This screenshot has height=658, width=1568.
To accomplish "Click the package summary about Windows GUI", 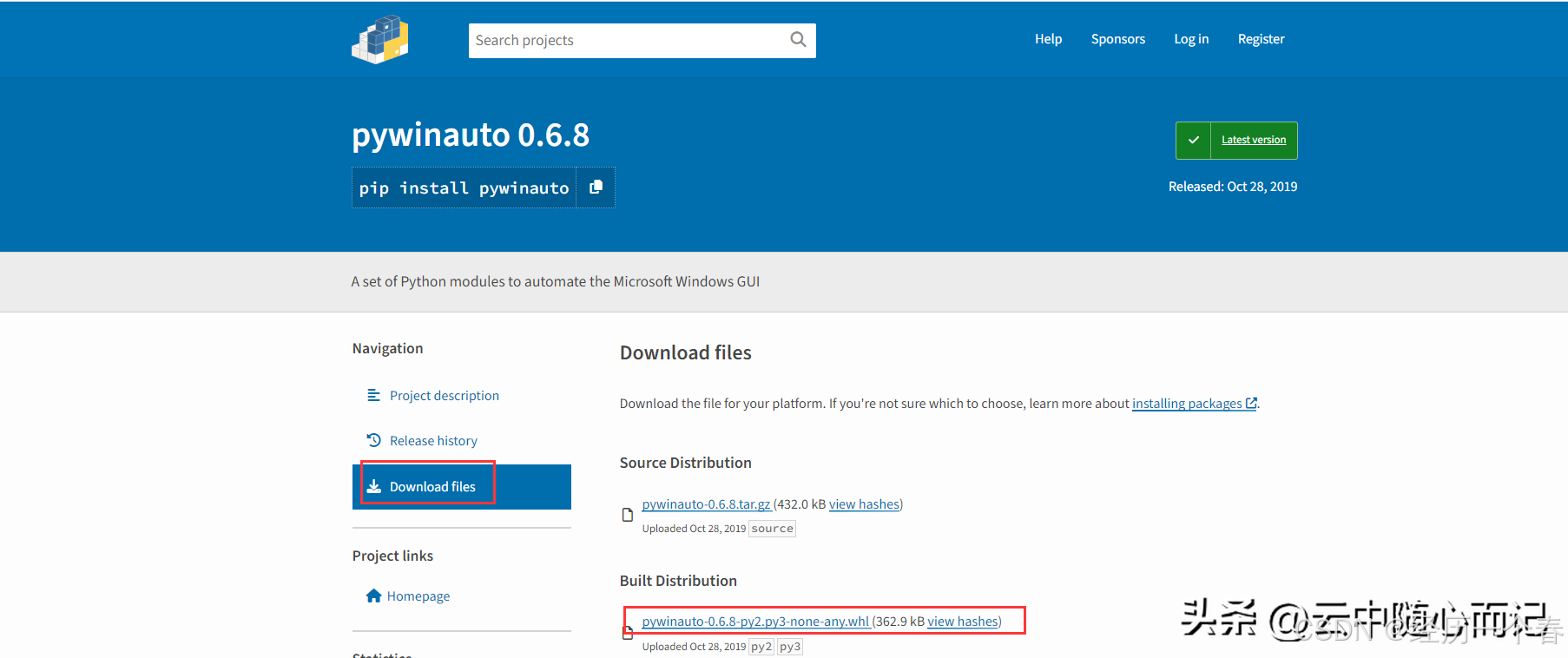I will click(x=556, y=281).
